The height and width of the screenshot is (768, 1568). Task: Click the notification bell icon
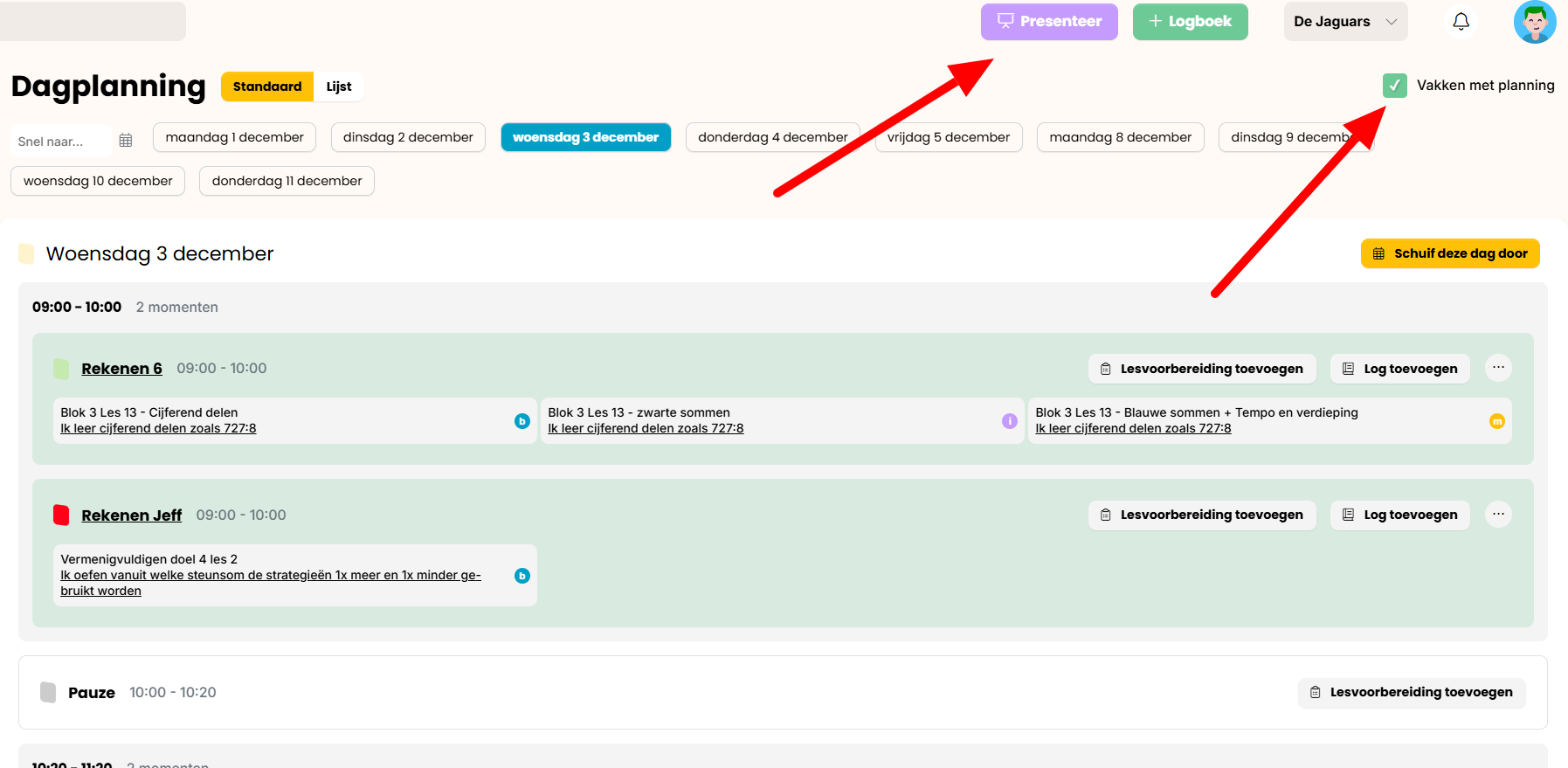coord(1461,22)
